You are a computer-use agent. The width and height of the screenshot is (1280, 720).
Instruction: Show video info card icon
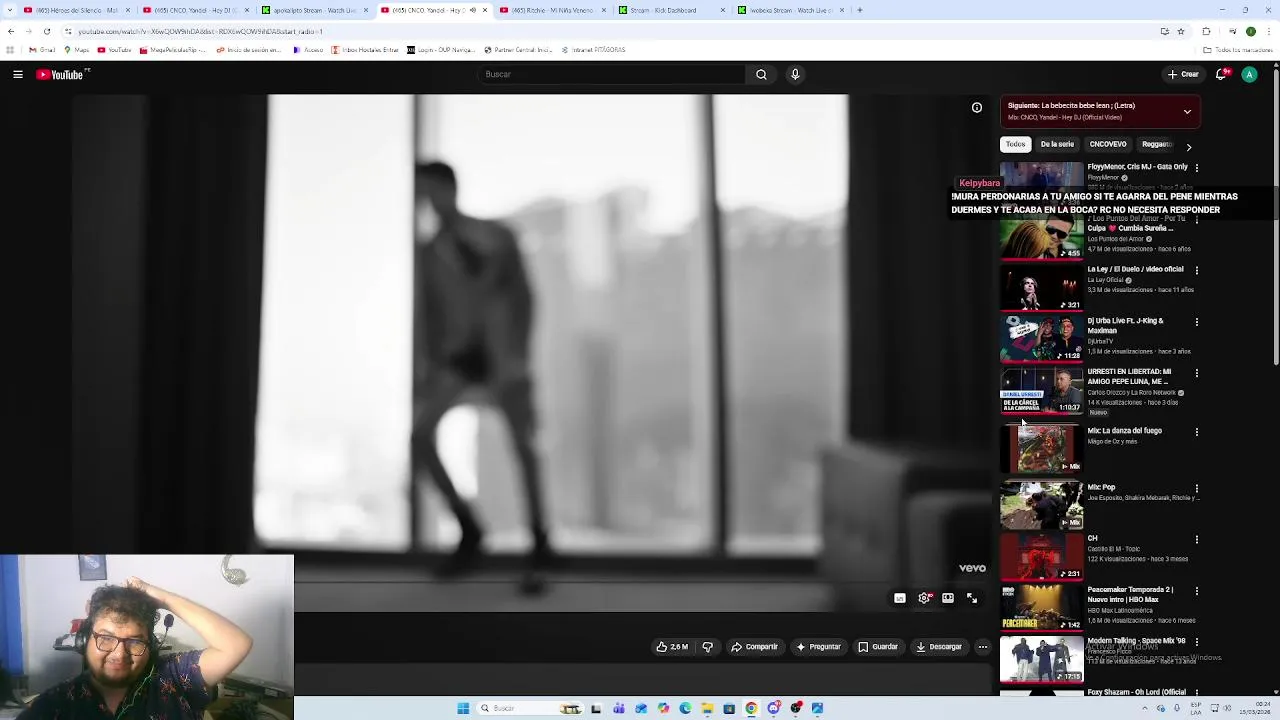(977, 108)
